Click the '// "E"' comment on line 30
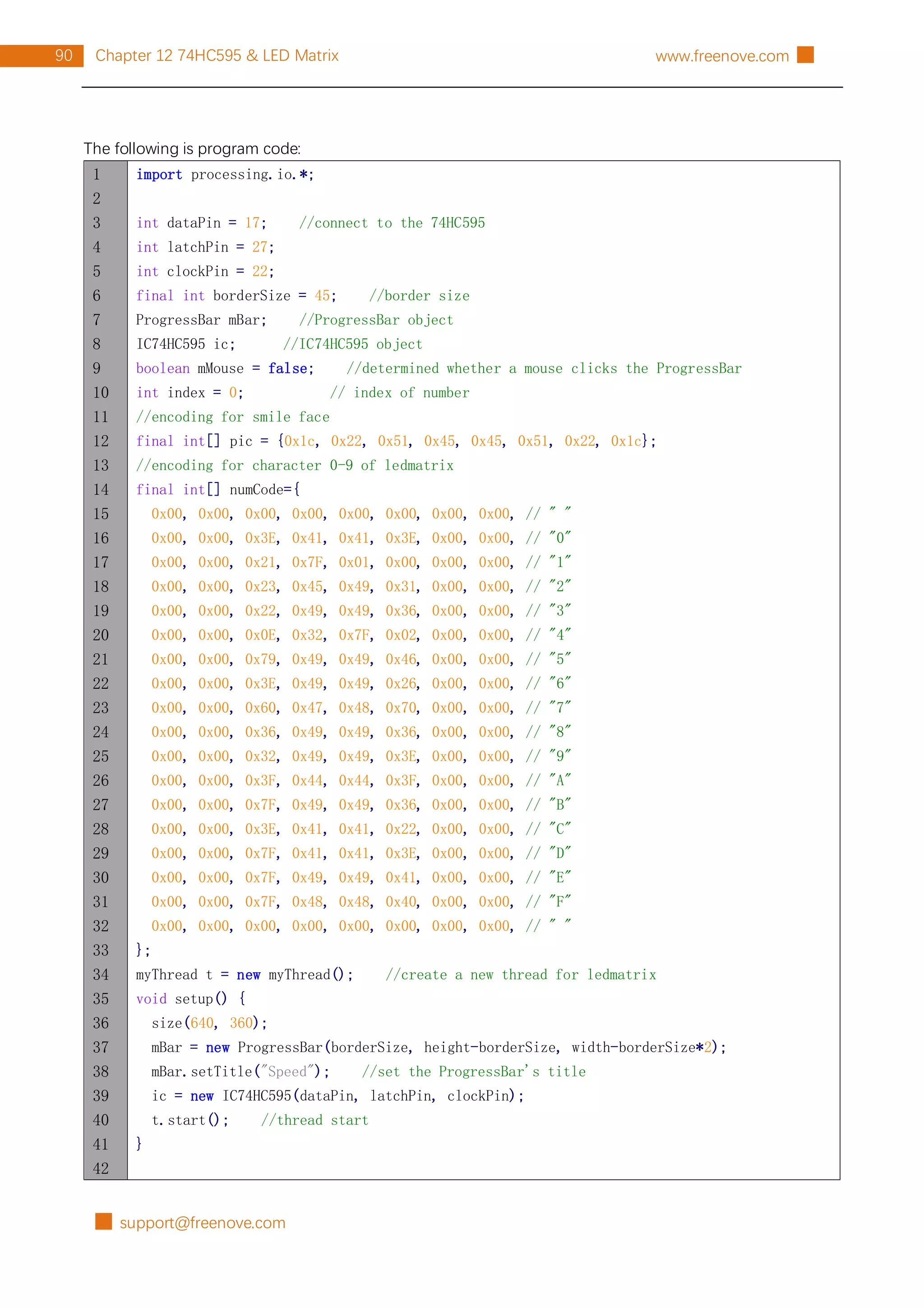Screen dimensions: 924x1308 (x=548, y=877)
